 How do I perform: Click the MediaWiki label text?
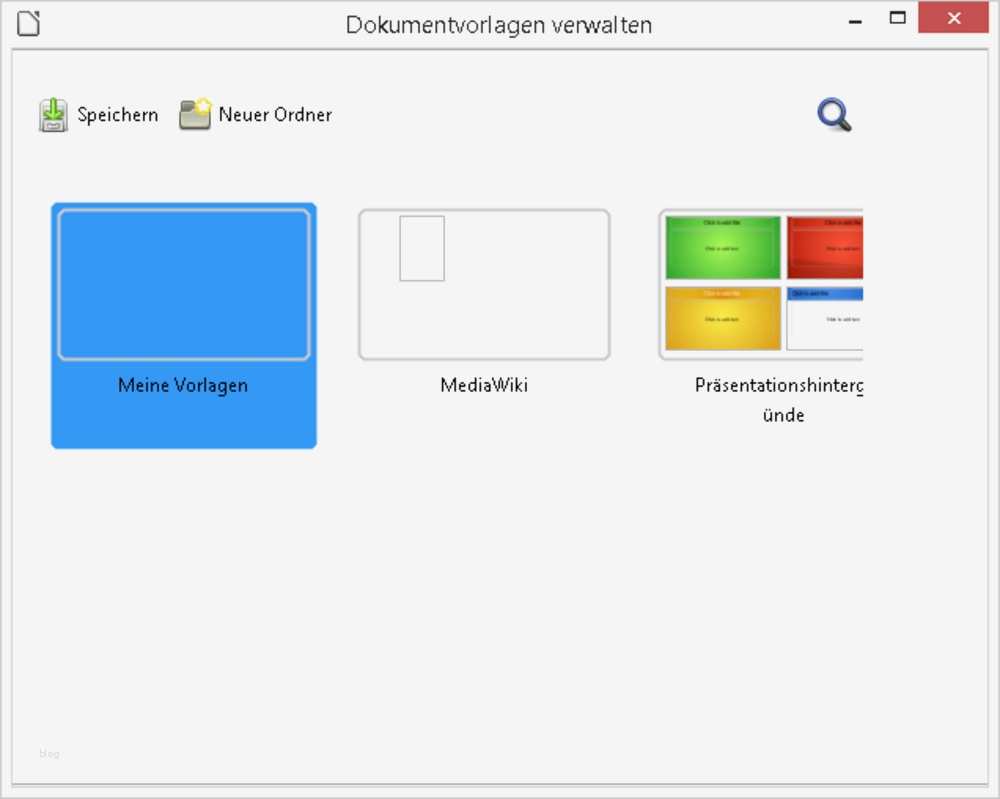(484, 385)
